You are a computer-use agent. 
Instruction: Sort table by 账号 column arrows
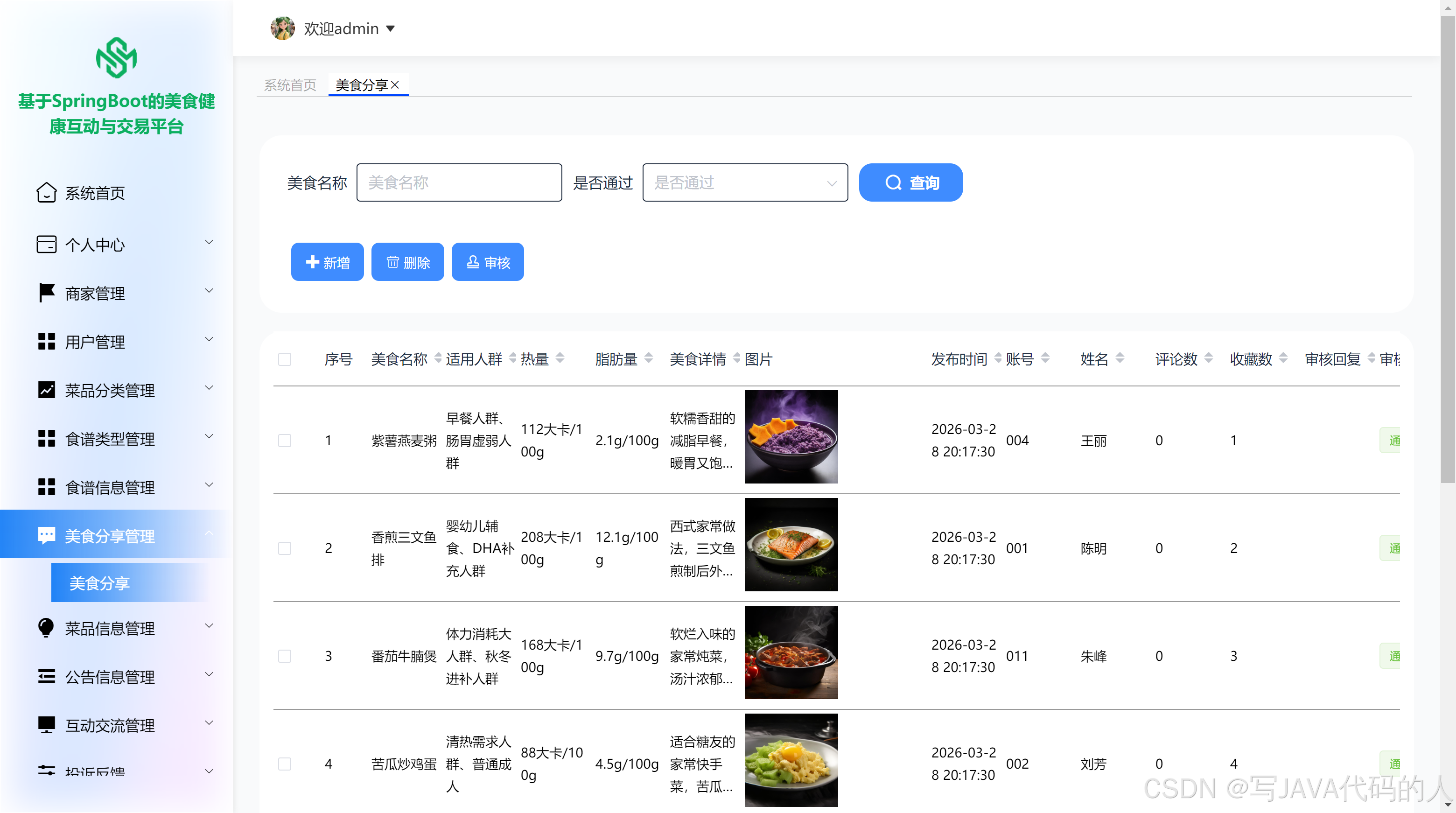click(x=1046, y=358)
